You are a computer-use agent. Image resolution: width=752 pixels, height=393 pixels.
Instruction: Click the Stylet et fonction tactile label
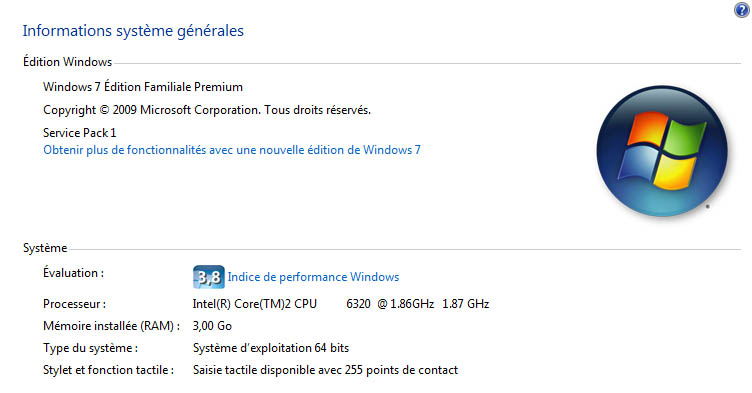click(x=108, y=370)
